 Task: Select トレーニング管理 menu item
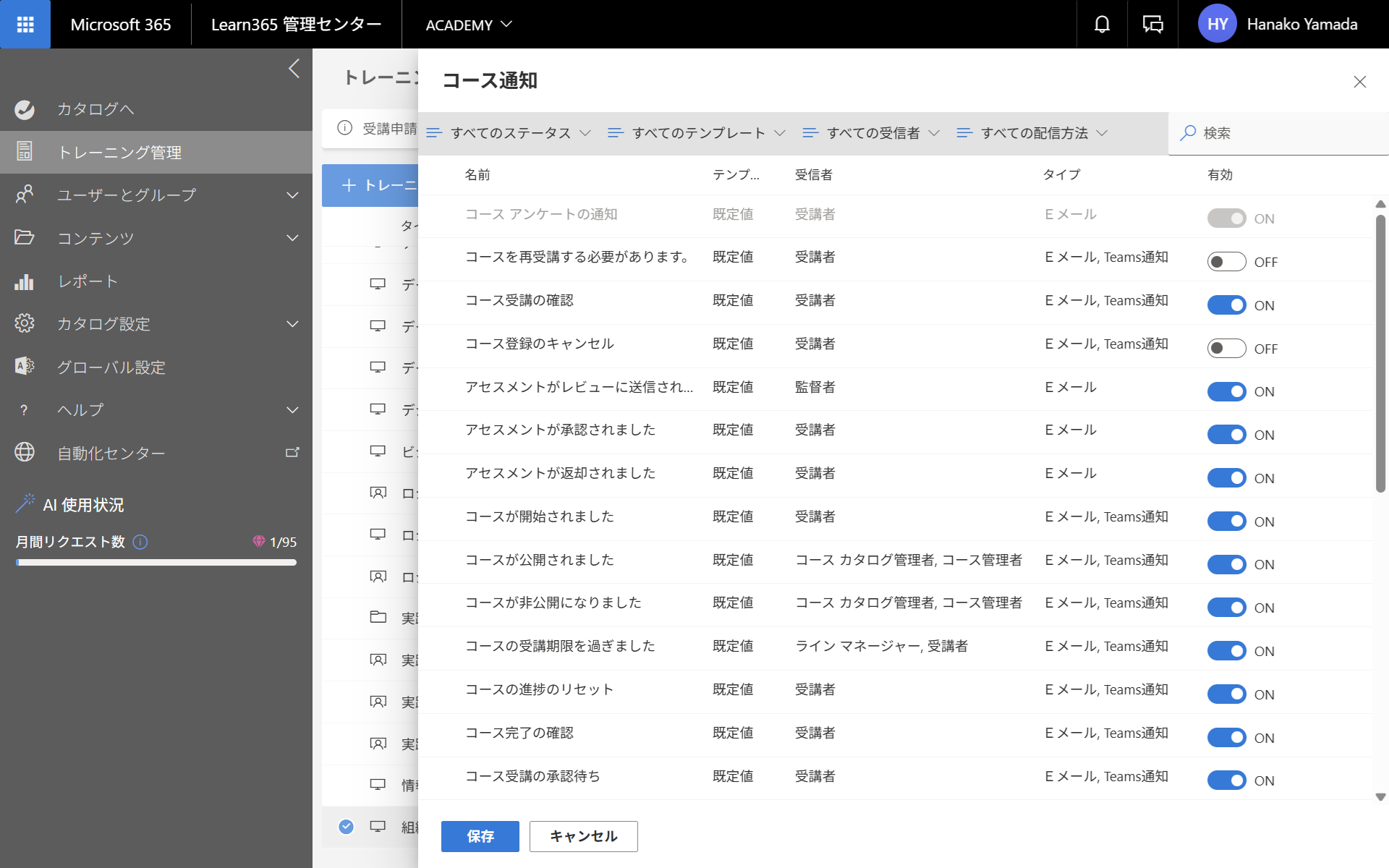pos(156,152)
